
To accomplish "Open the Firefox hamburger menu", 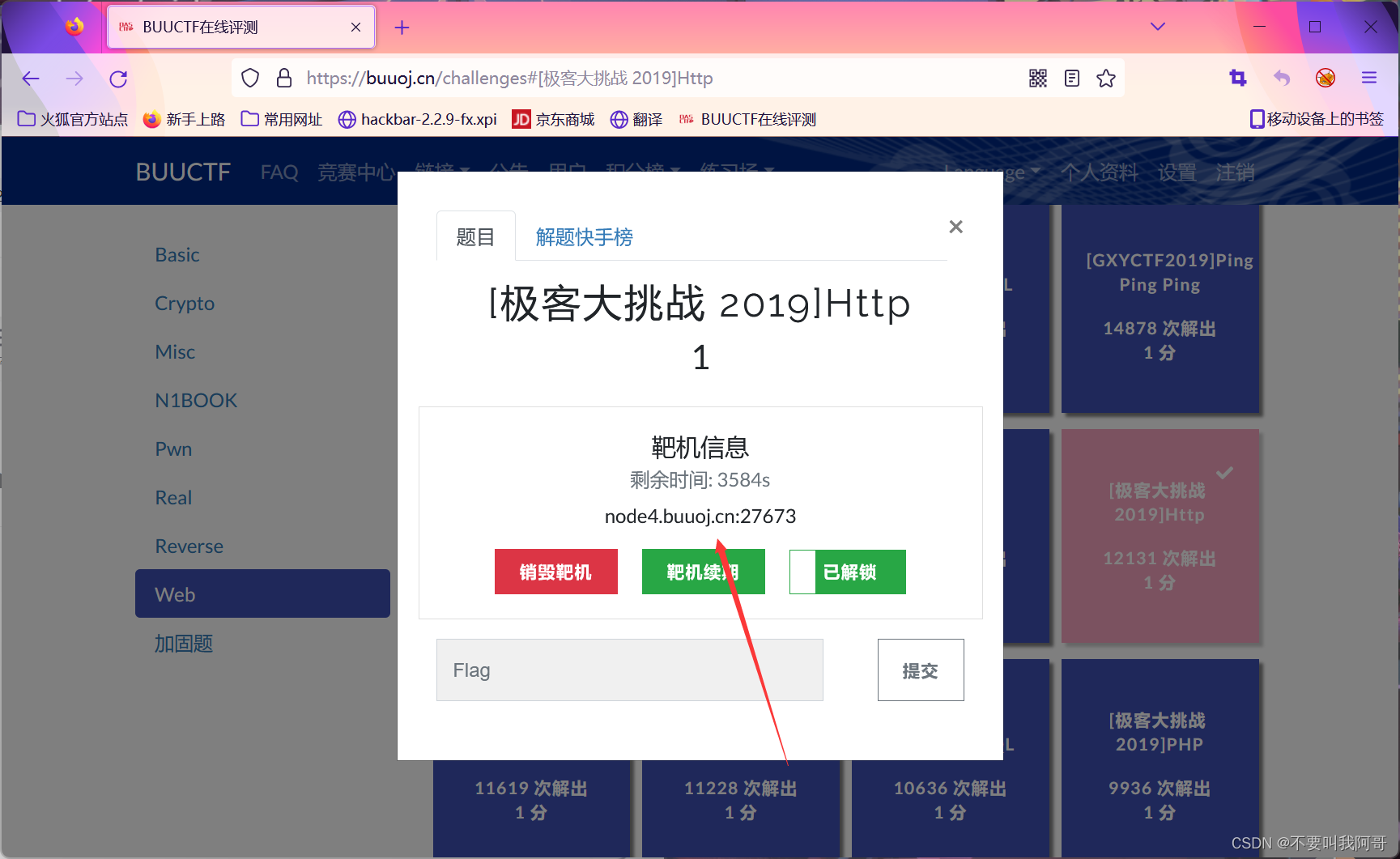I will click(1369, 78).
